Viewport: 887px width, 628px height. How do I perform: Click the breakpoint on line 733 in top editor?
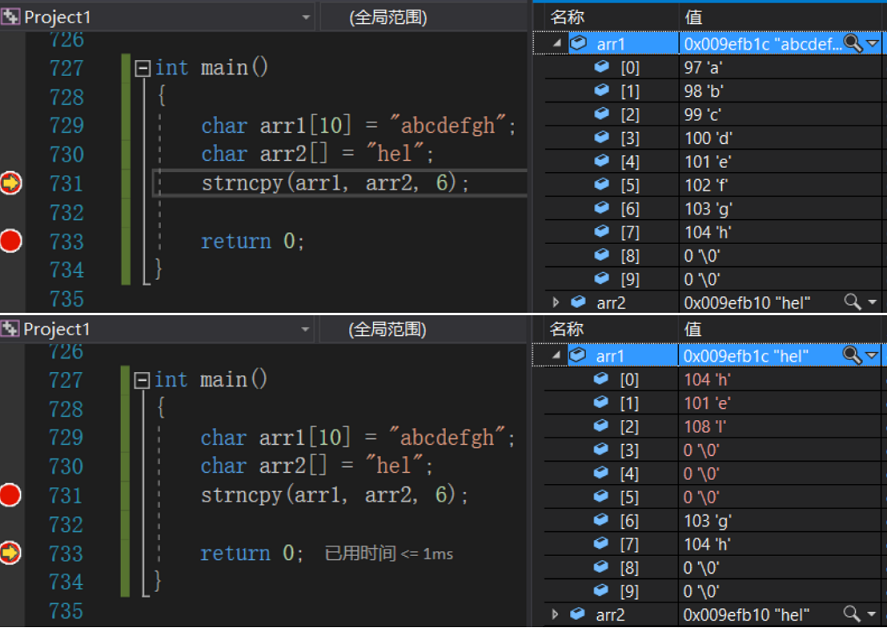[11, 241]
